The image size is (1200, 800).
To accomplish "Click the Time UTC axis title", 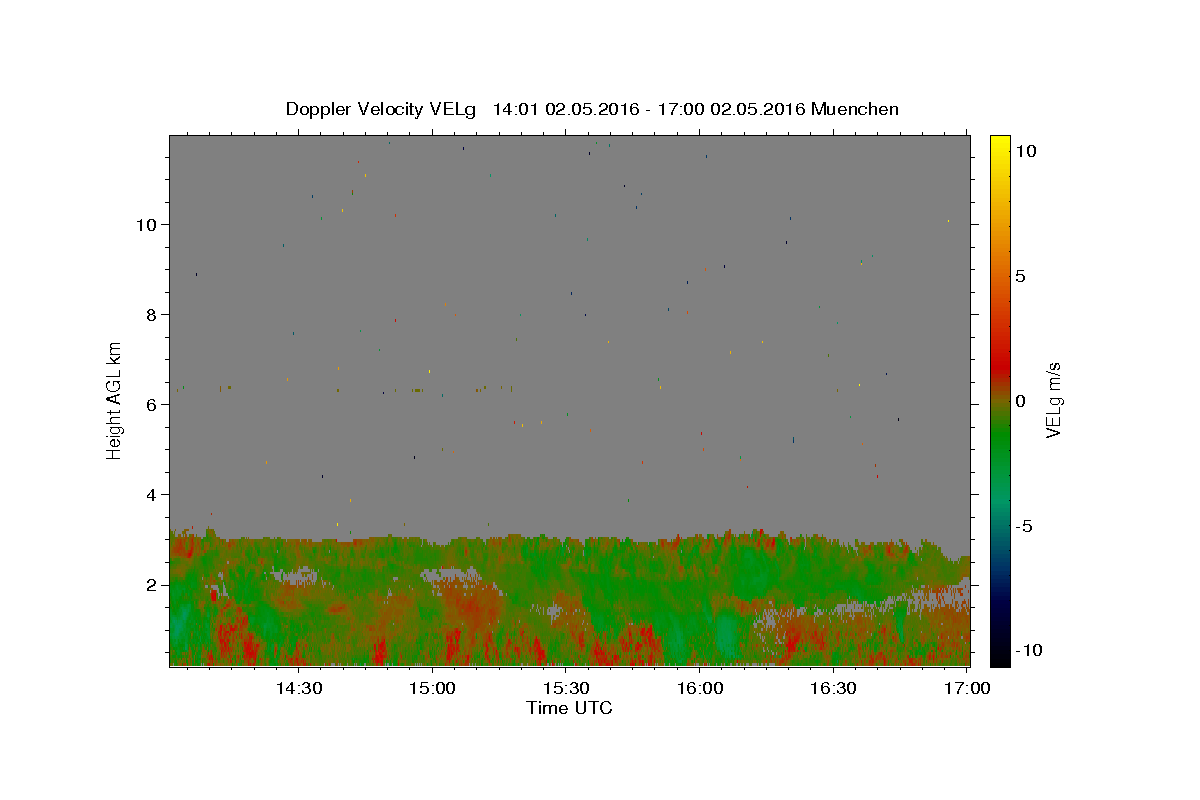I will 569,708.
